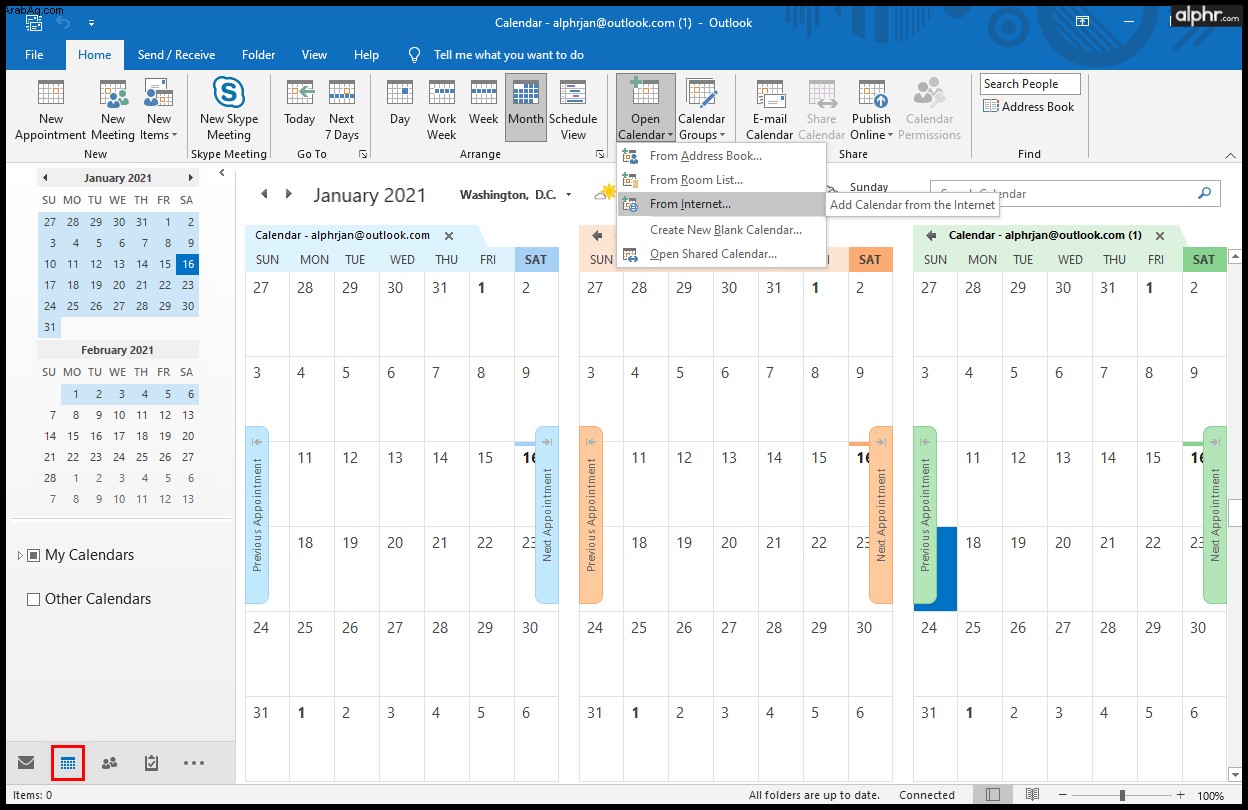Click the Search People field
This screenshot has width=1248, height=810.
1030,84
